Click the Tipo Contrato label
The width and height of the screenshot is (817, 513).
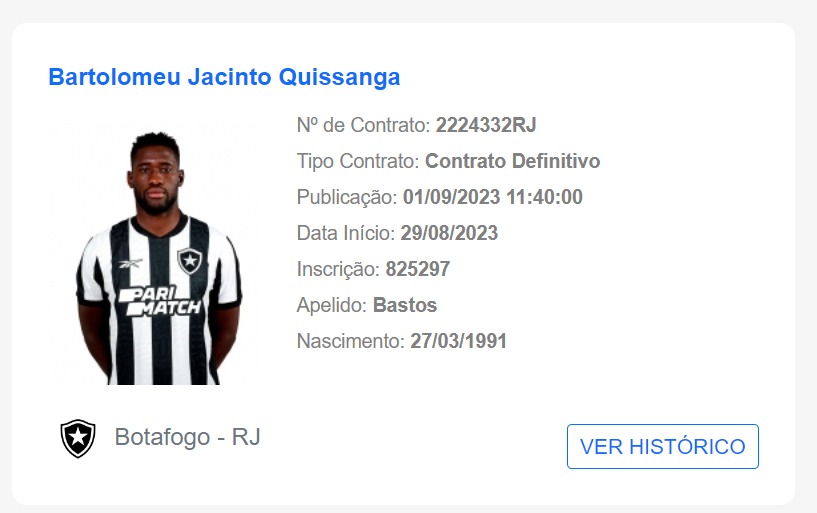[358, 161]
